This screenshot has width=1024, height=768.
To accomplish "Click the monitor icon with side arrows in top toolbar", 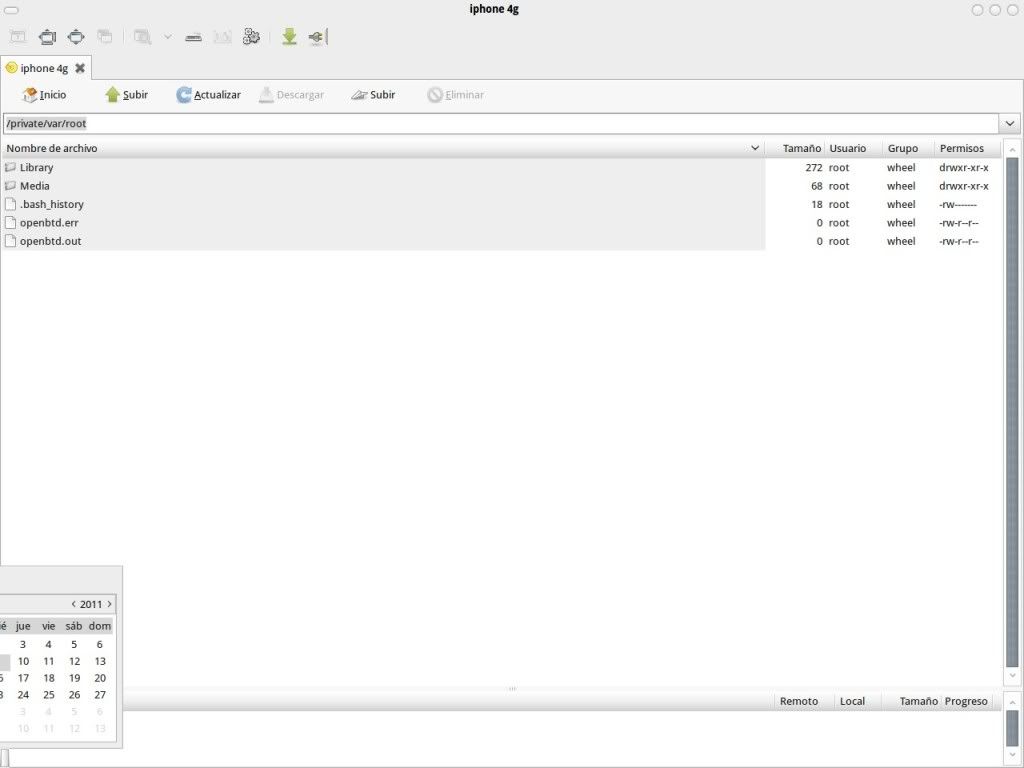I will pyautogui.click(x=48, y=37).
